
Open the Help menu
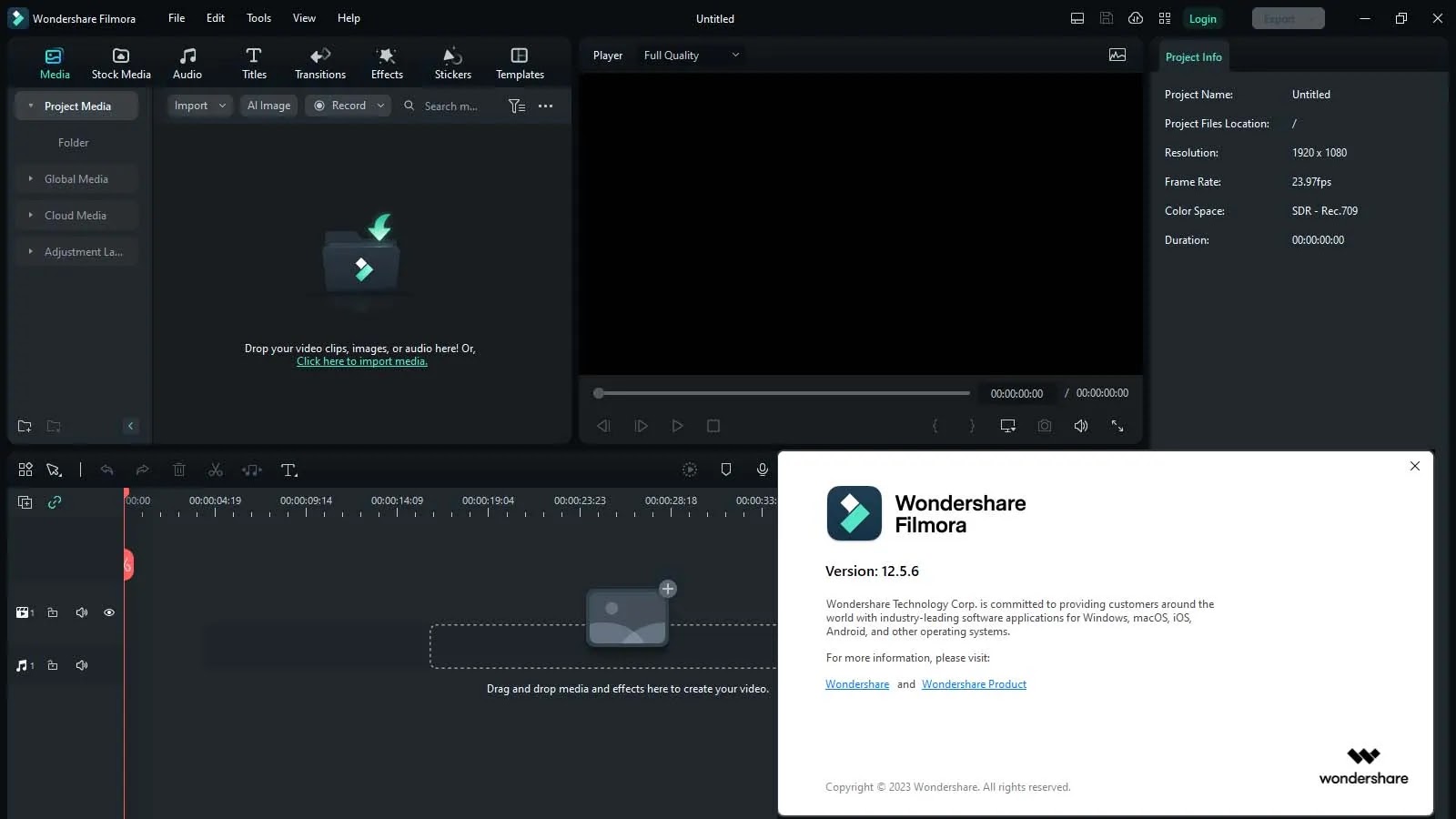349,18
